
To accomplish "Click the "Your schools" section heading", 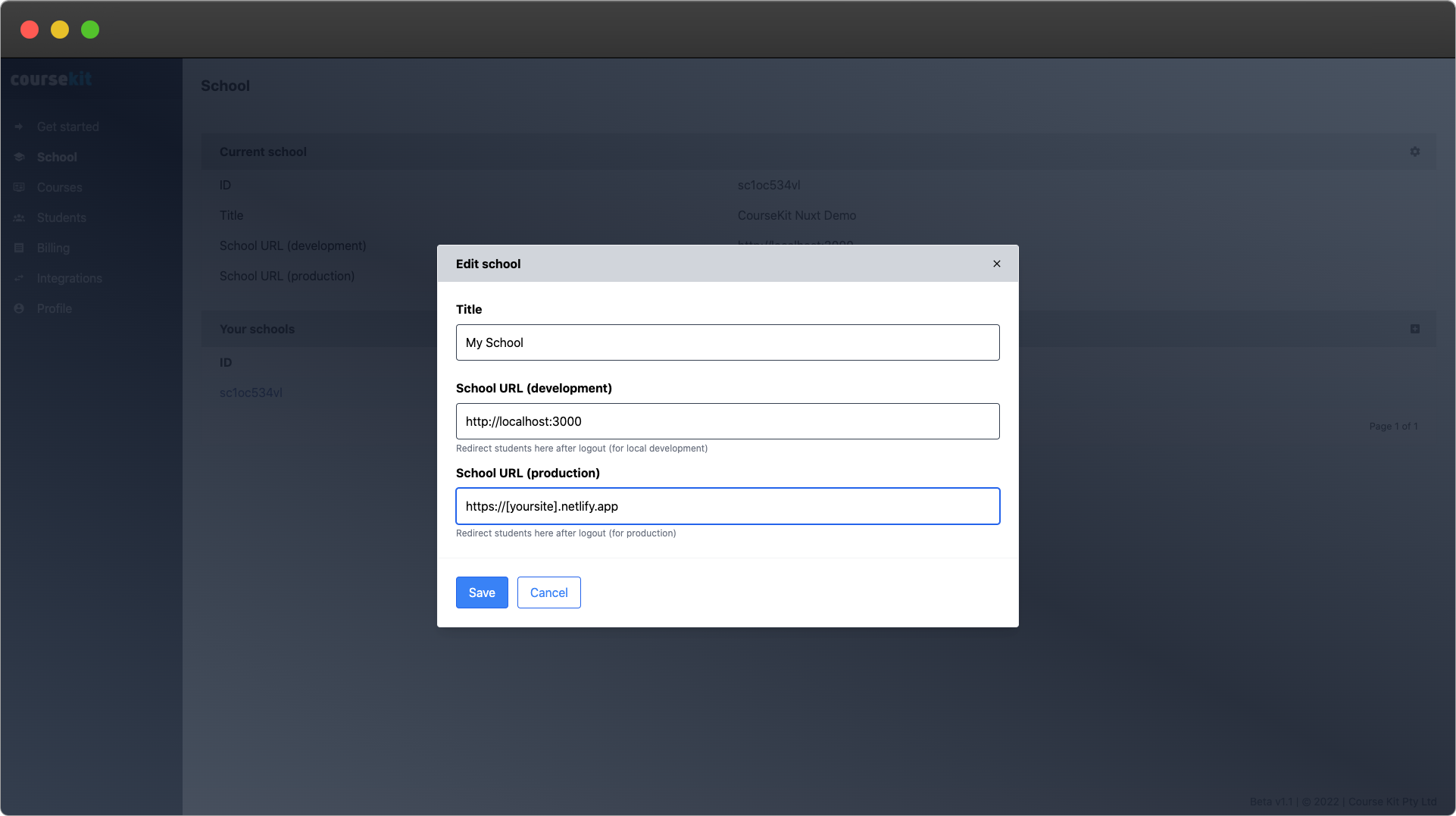I will click(x=257, y=329).
